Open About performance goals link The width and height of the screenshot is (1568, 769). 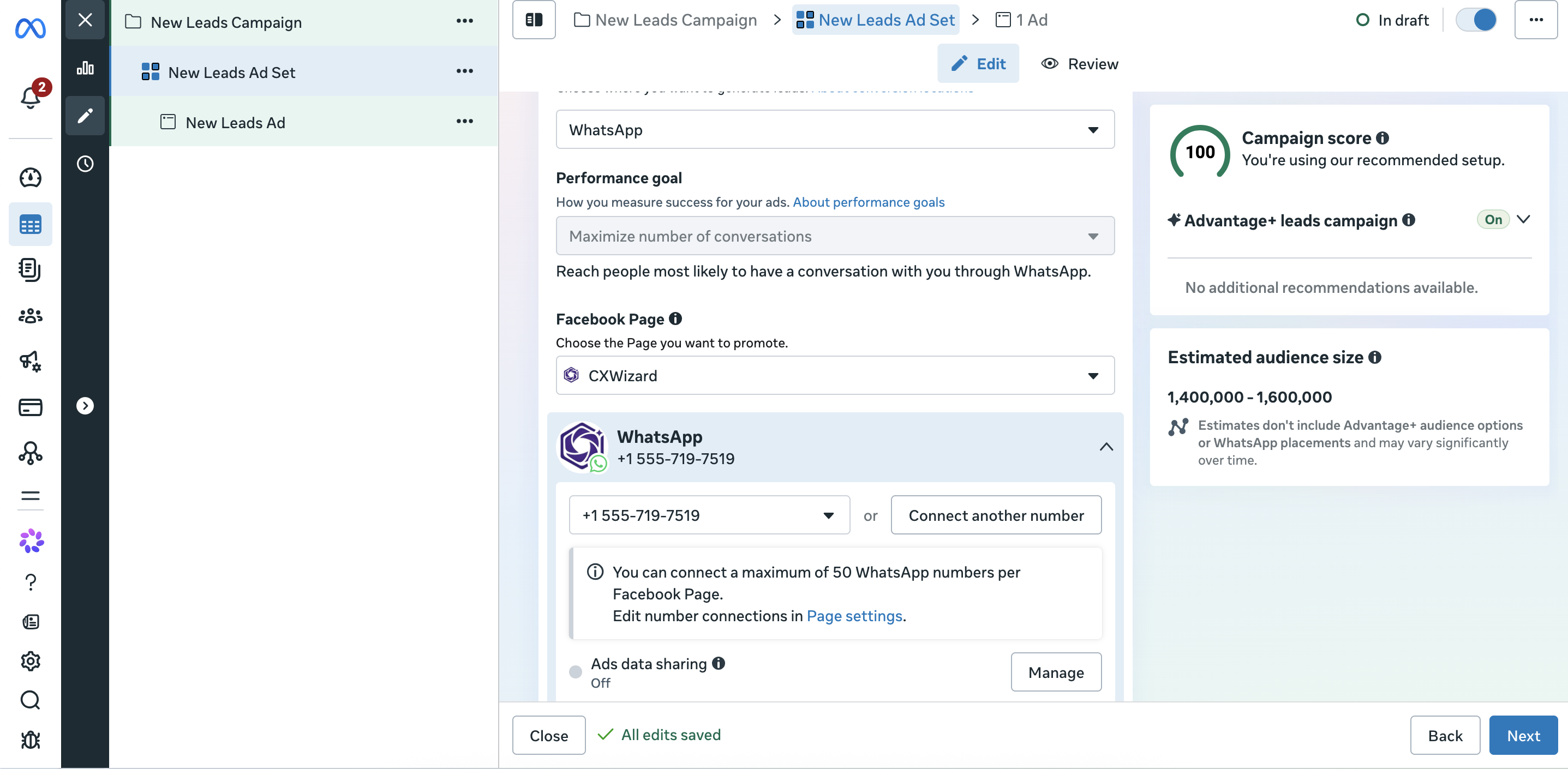[868, 202]
